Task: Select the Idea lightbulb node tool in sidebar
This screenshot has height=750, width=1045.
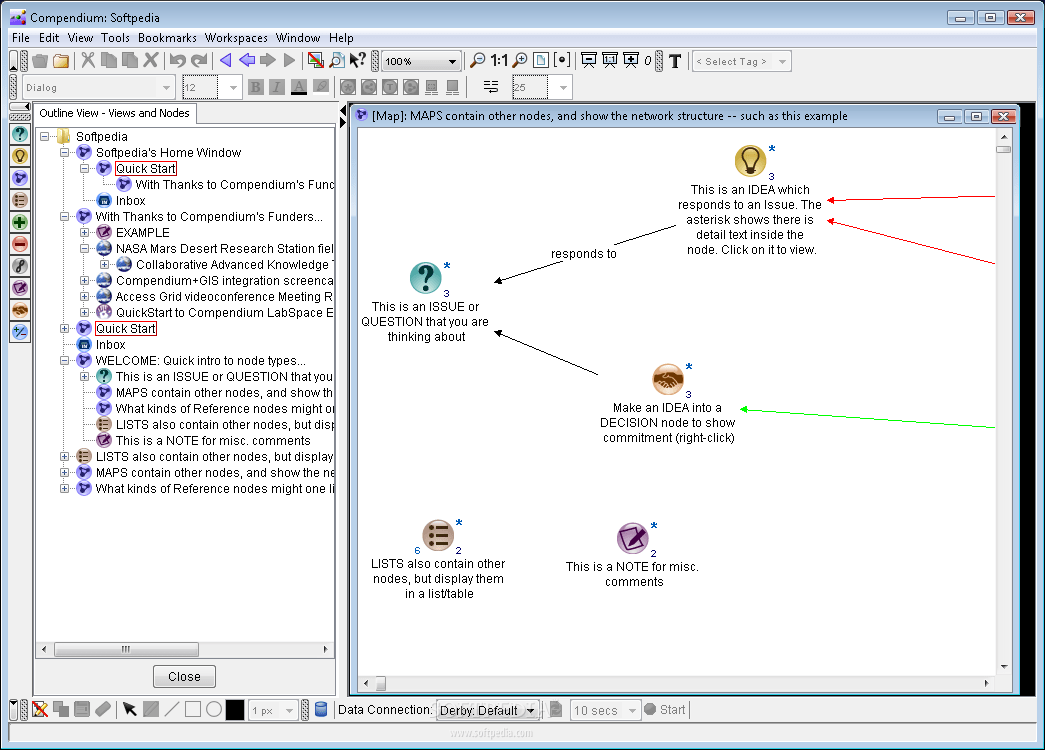Action: [20, 156]
